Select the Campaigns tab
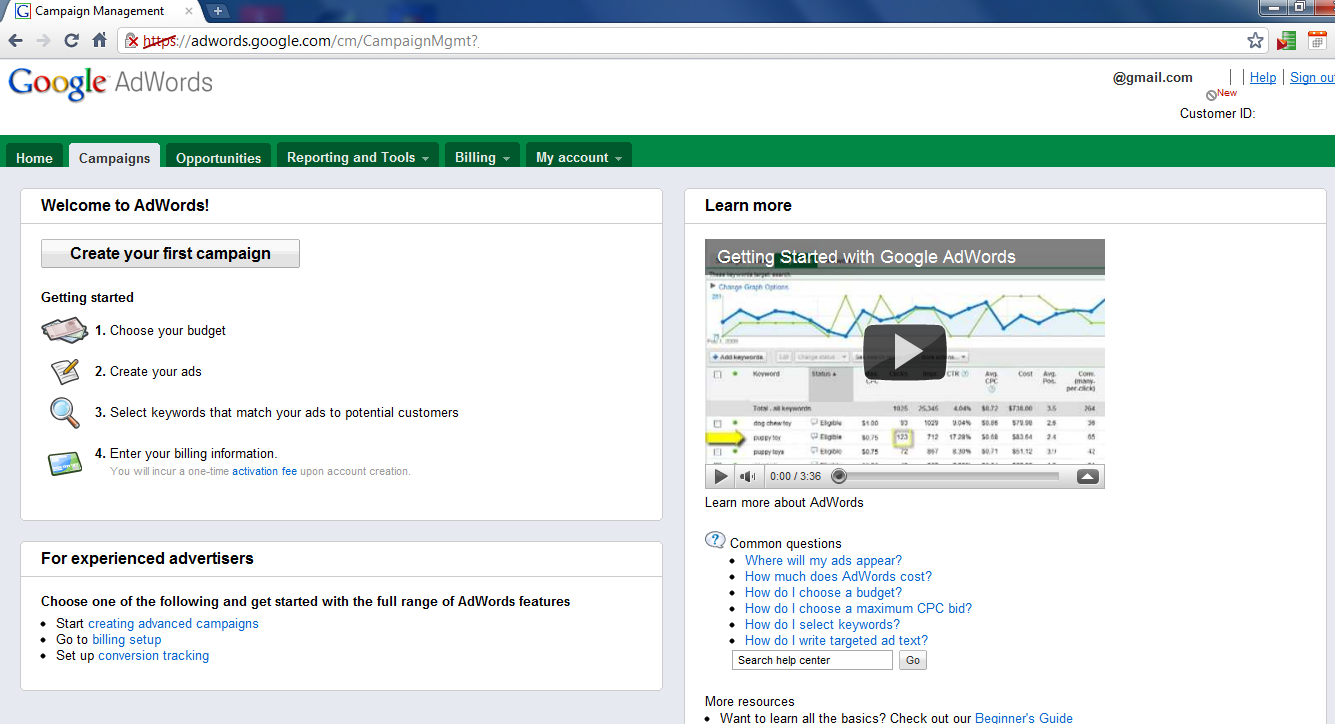Image resolution: width=1335 pixels, height=724 pixels. pyautogui.click(x=114, y=157)
